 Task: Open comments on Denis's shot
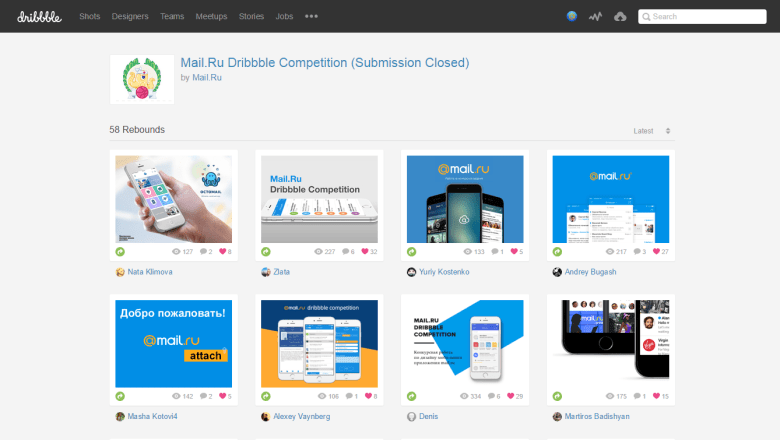[x=494, y=396]
